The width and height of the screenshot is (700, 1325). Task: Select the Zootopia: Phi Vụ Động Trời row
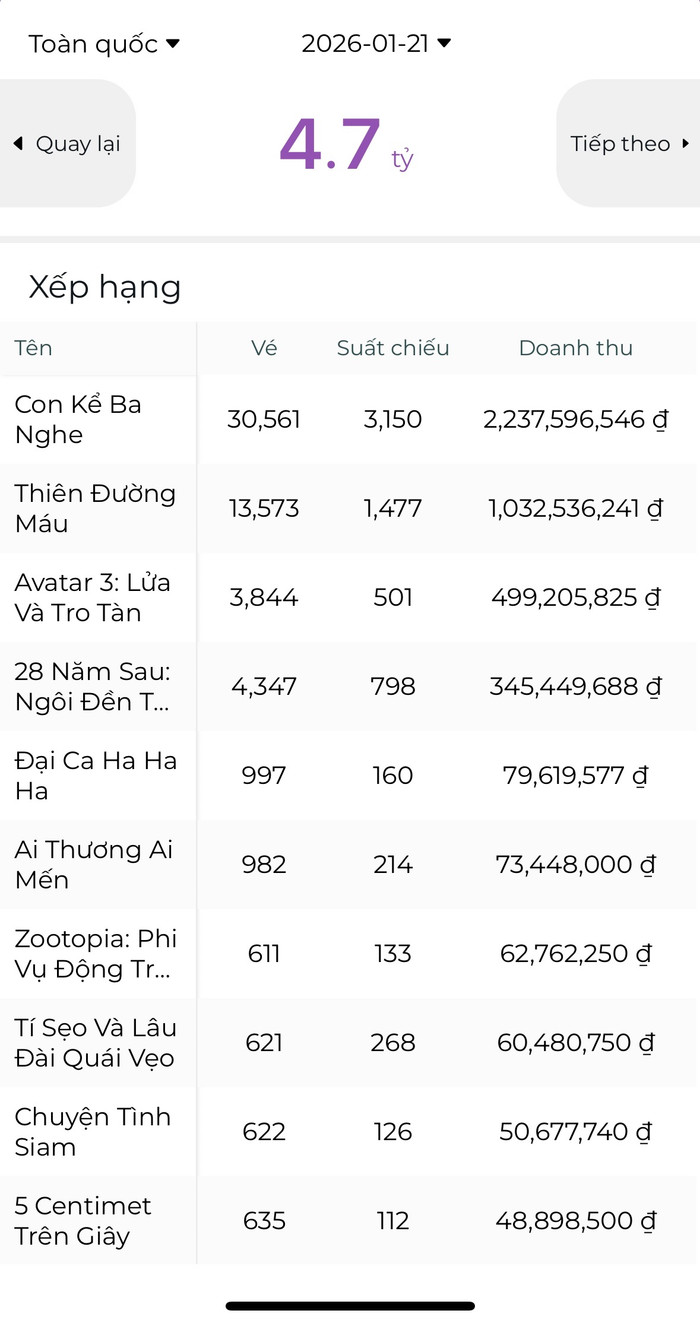(95, 953)
